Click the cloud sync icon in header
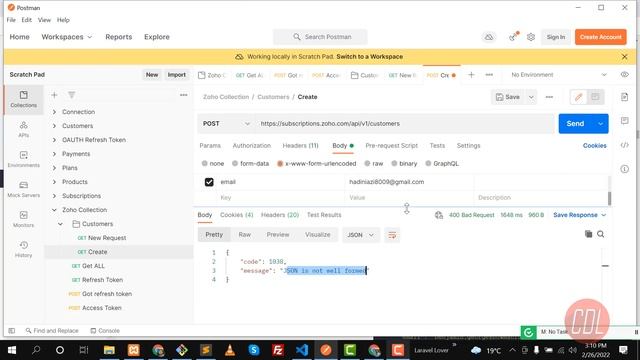640x360 pixels. (489, 37)
